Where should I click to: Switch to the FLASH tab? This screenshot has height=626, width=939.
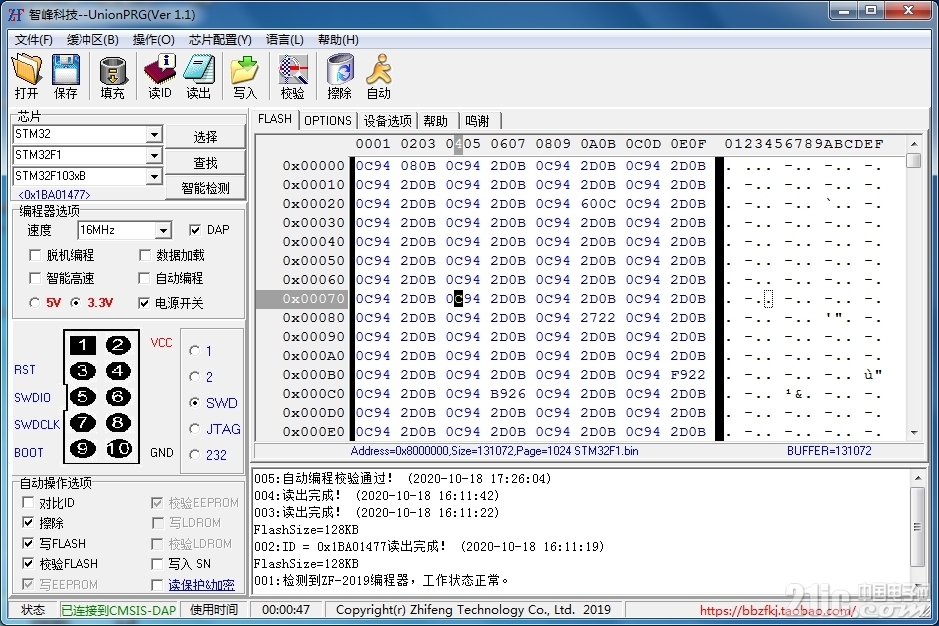(275, 119)
